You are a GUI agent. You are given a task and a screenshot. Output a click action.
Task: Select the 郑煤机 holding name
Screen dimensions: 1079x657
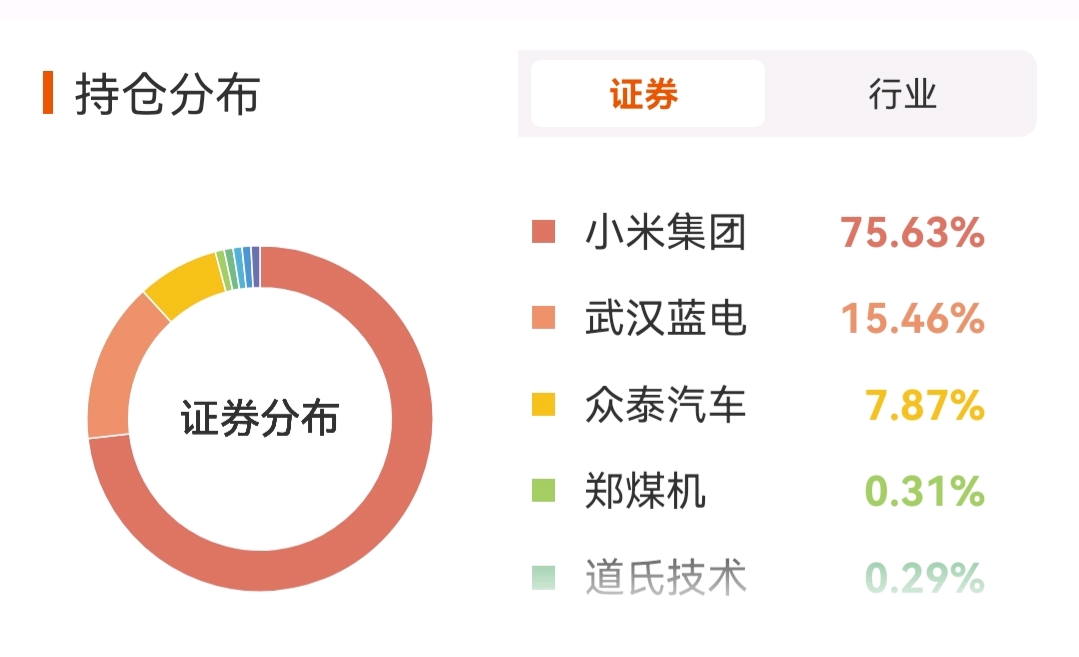coord(645,491)
